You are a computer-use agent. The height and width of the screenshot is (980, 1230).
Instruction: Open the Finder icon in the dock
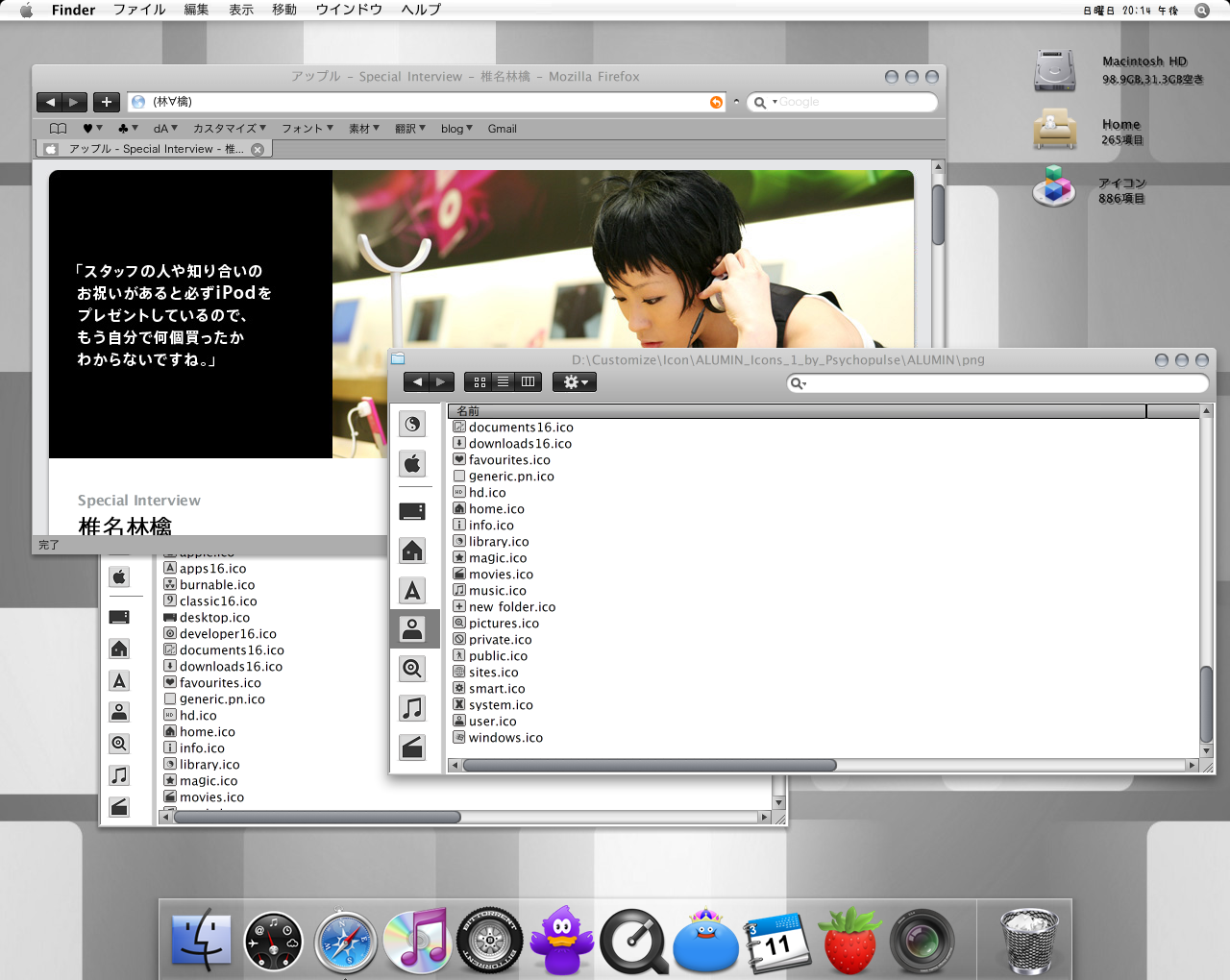(202, 940)
